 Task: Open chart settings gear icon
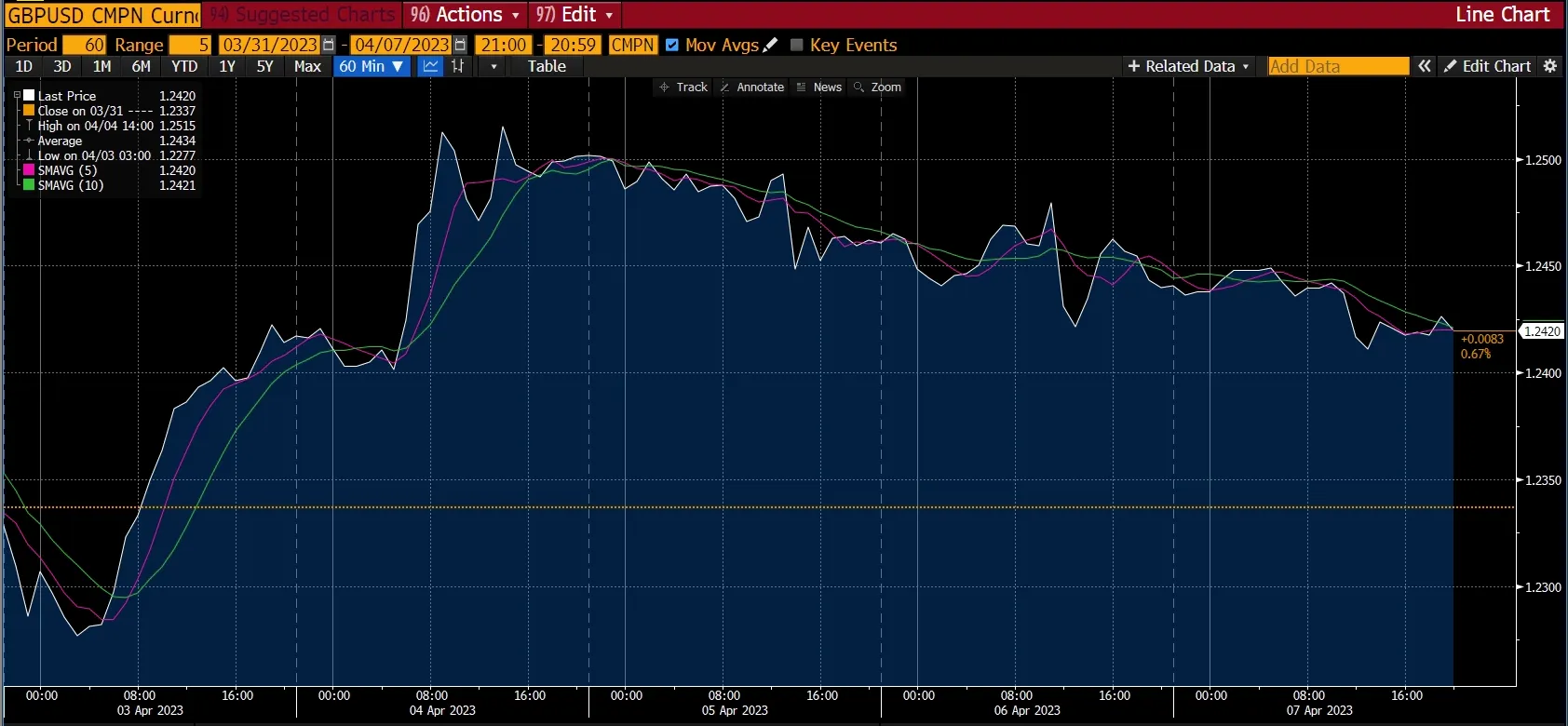(x=1550, y=66)
